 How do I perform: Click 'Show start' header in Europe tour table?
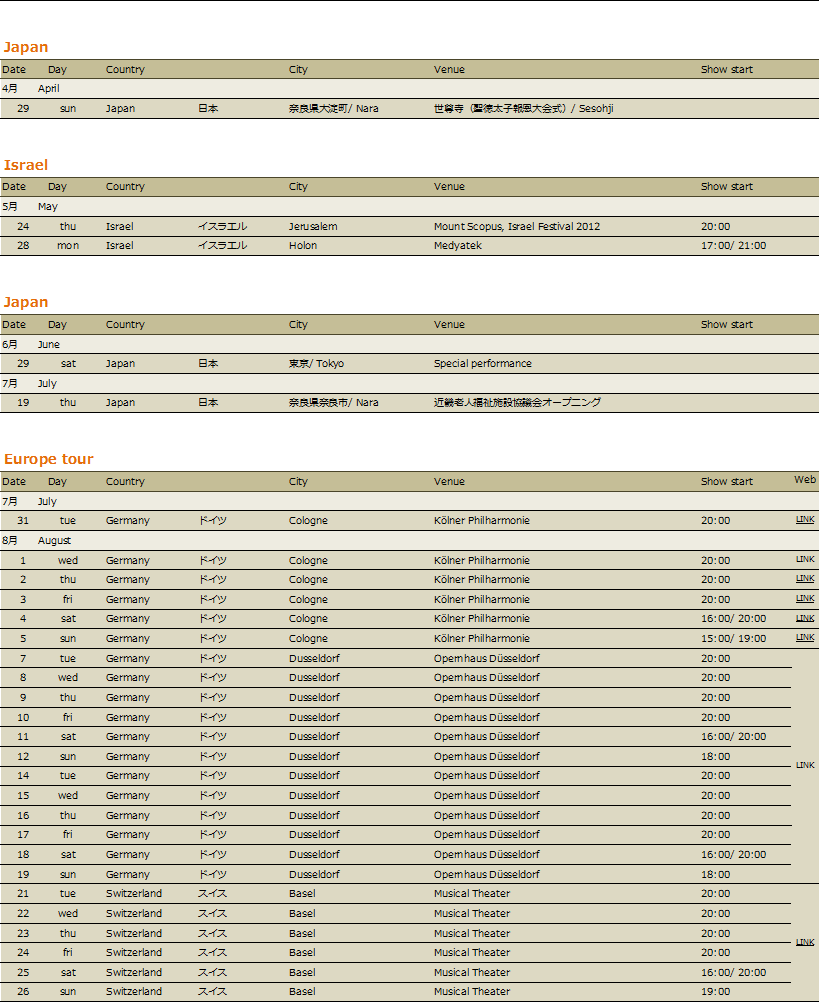tap(727, 482)
